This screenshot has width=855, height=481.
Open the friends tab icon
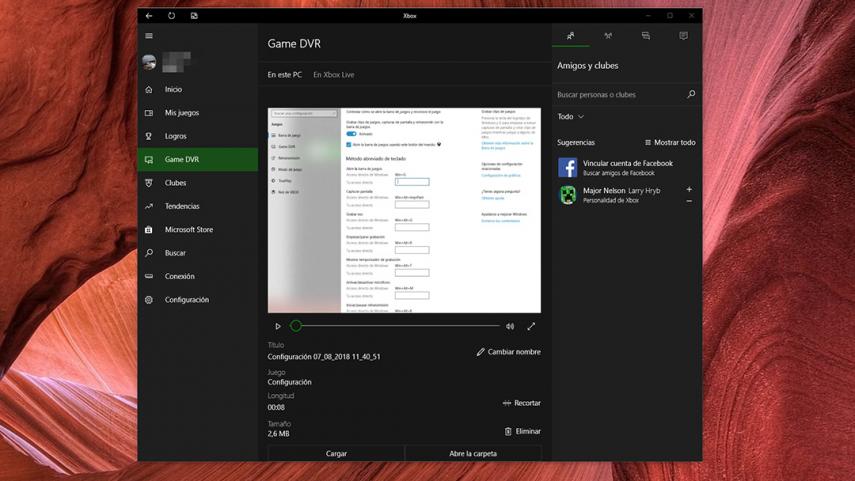(x=570, y=36)
